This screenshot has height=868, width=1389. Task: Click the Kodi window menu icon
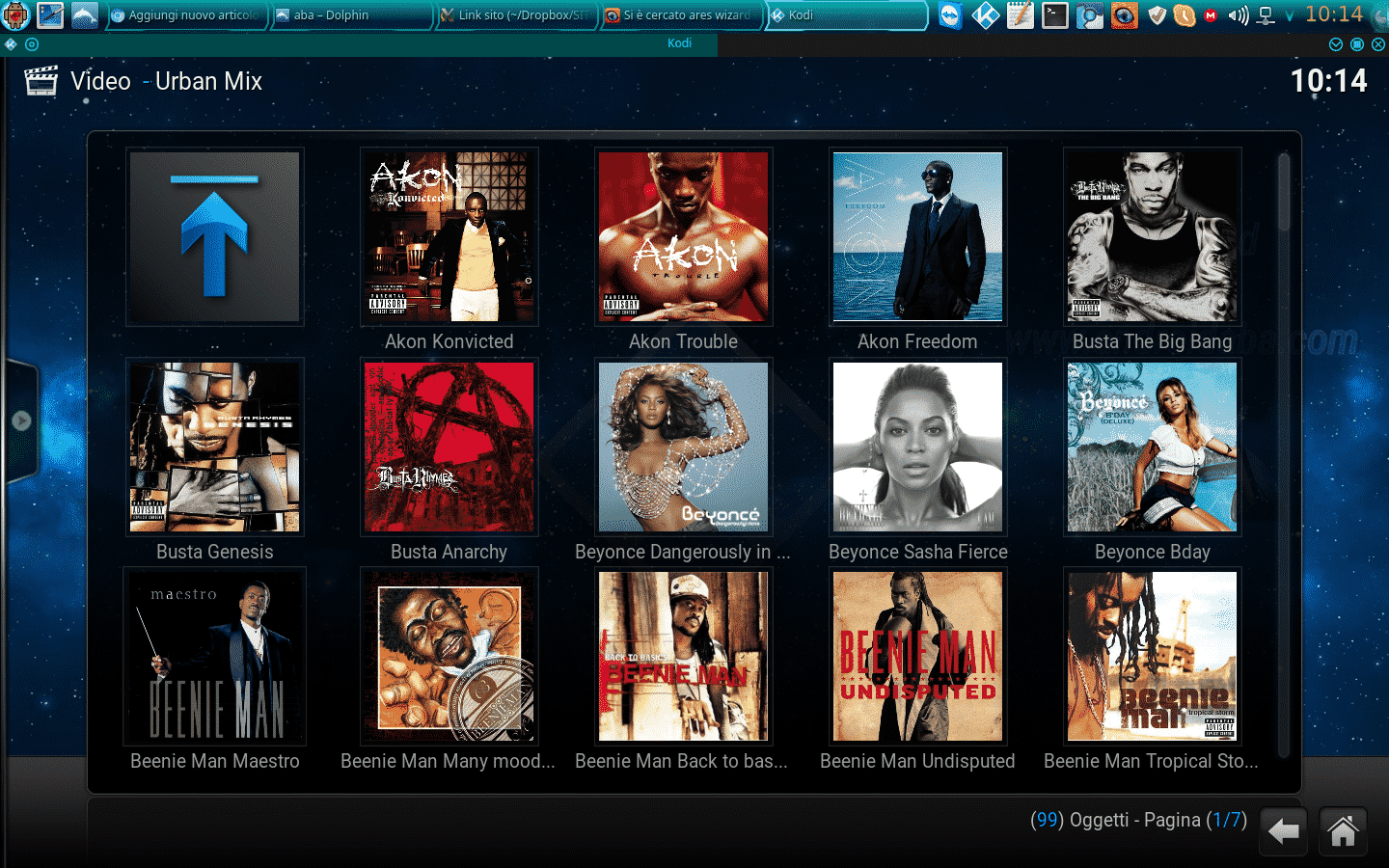11,44
